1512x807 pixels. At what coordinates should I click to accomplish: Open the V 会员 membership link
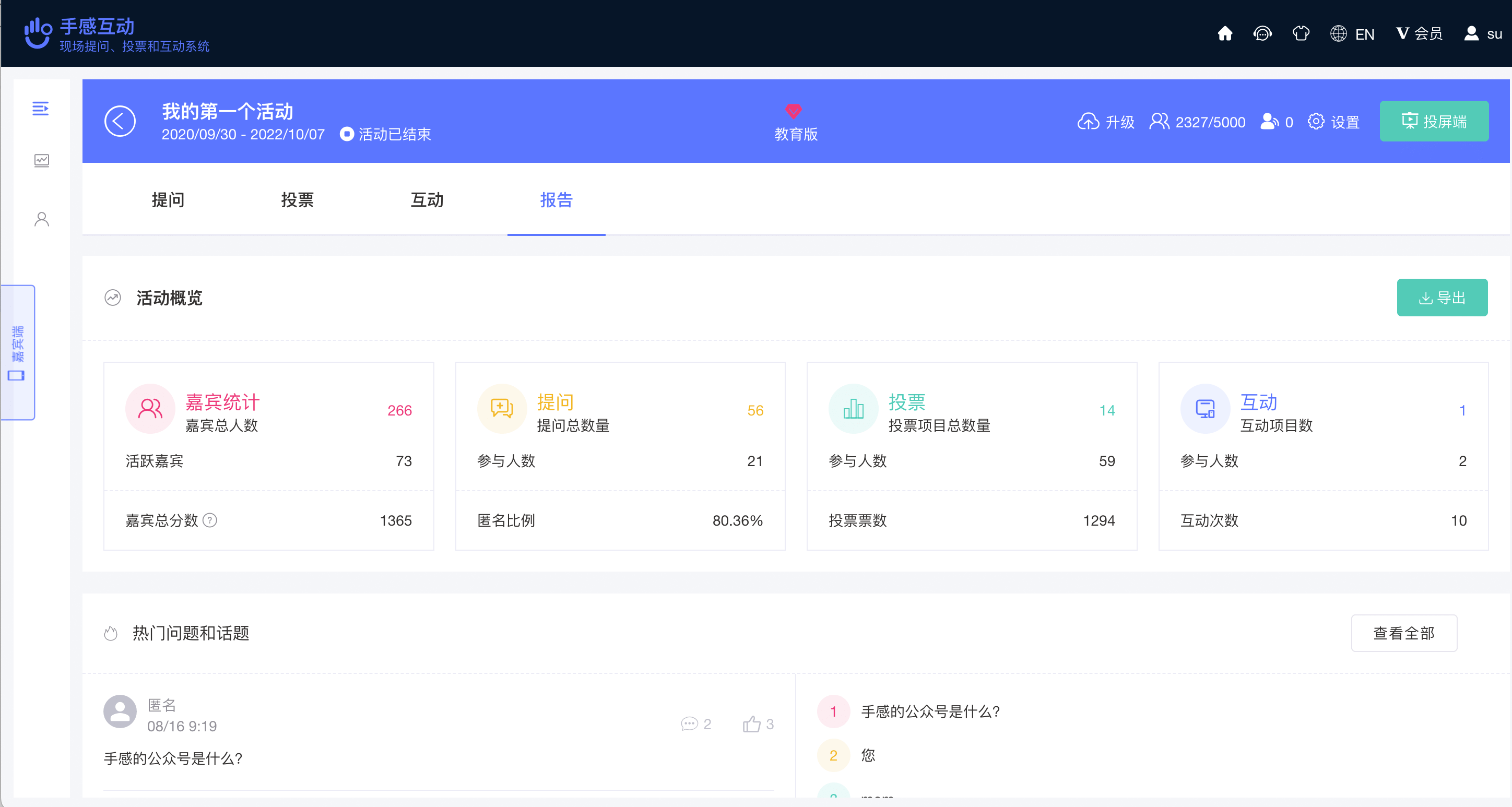1419,34
